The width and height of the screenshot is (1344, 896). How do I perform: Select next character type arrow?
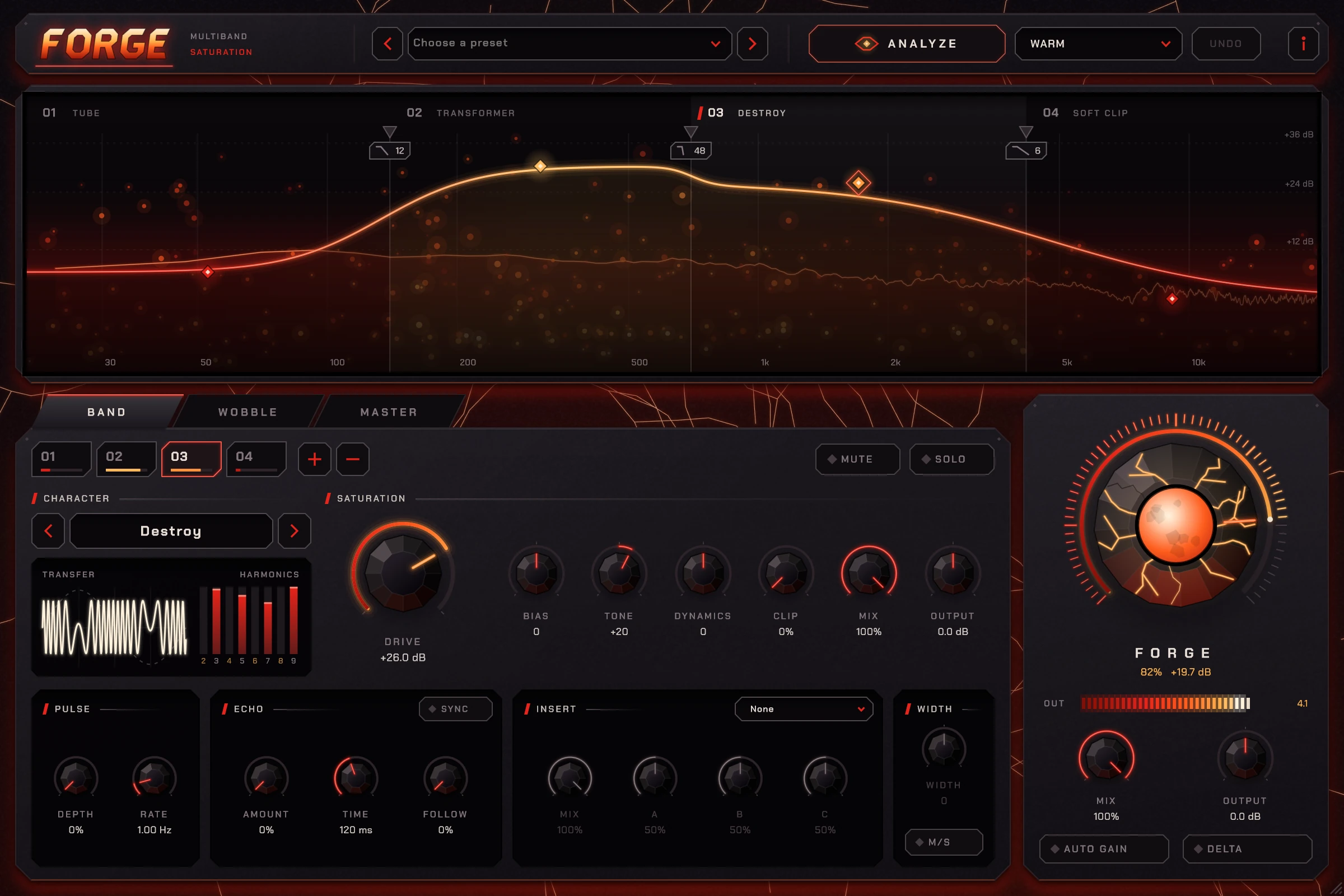pos(295,531)
